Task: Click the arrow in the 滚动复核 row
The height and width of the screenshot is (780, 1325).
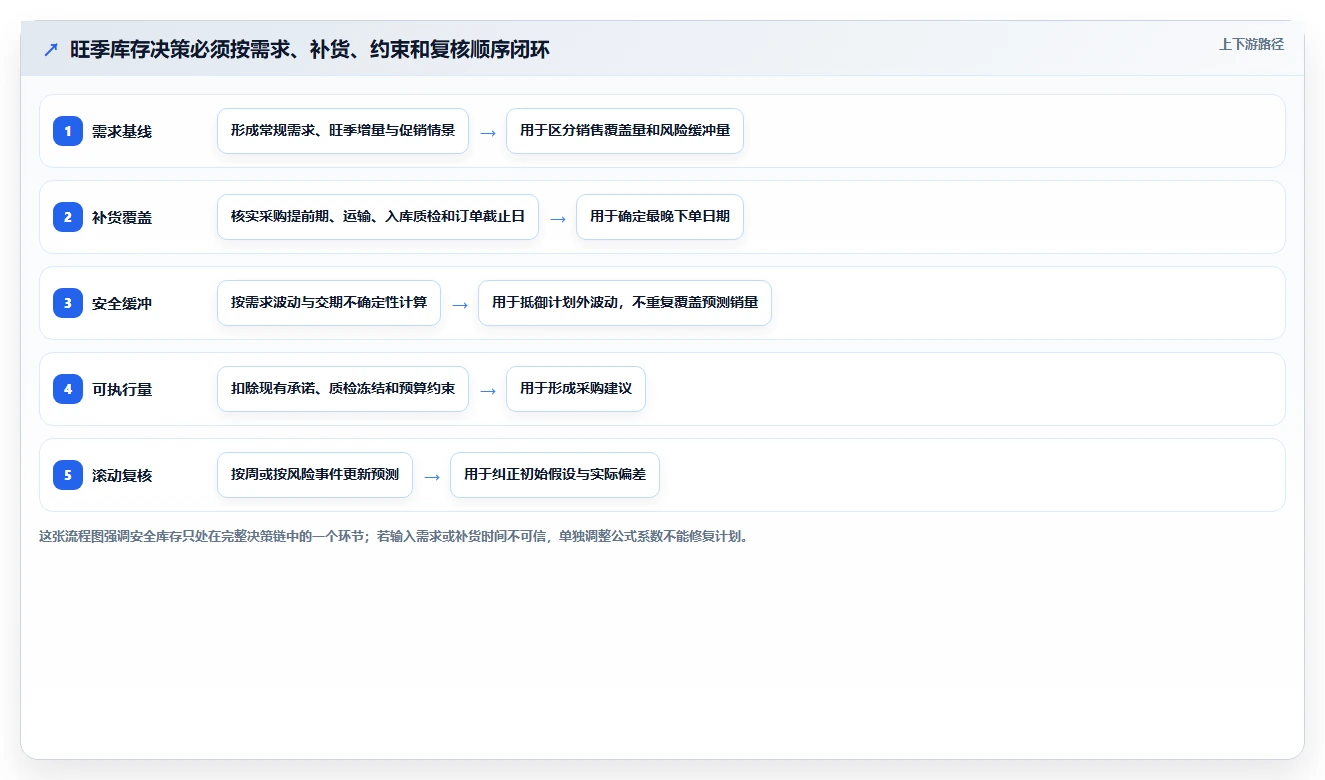Action: click(432, 476)
